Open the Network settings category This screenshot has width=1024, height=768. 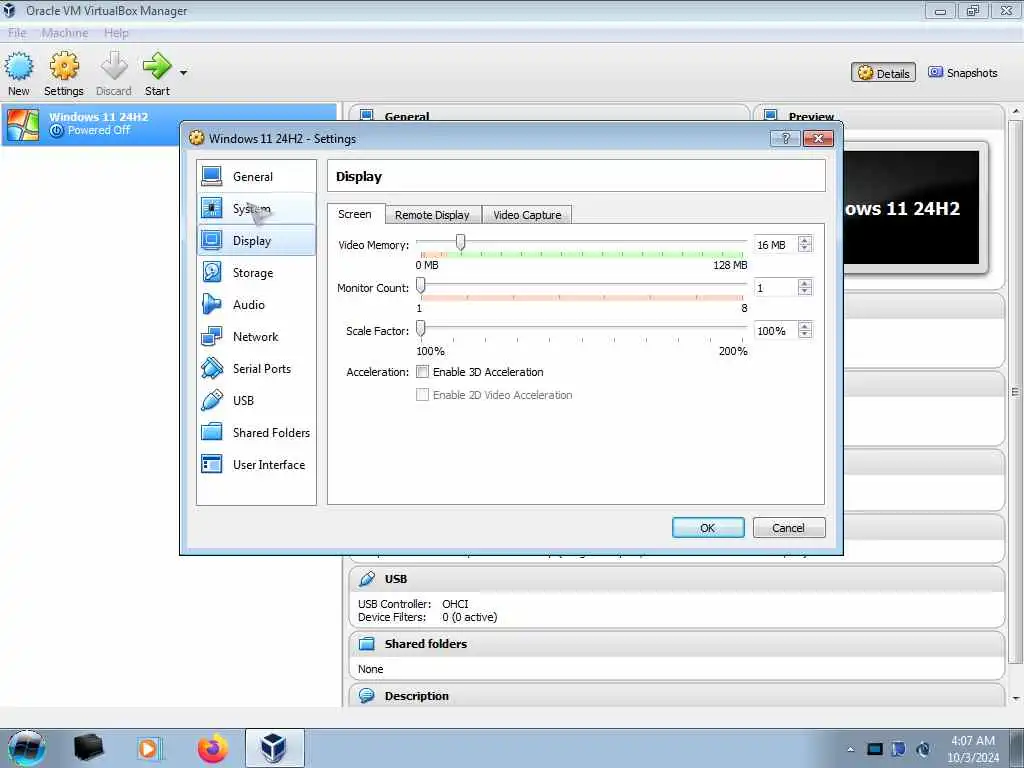(x=256, y=336)
